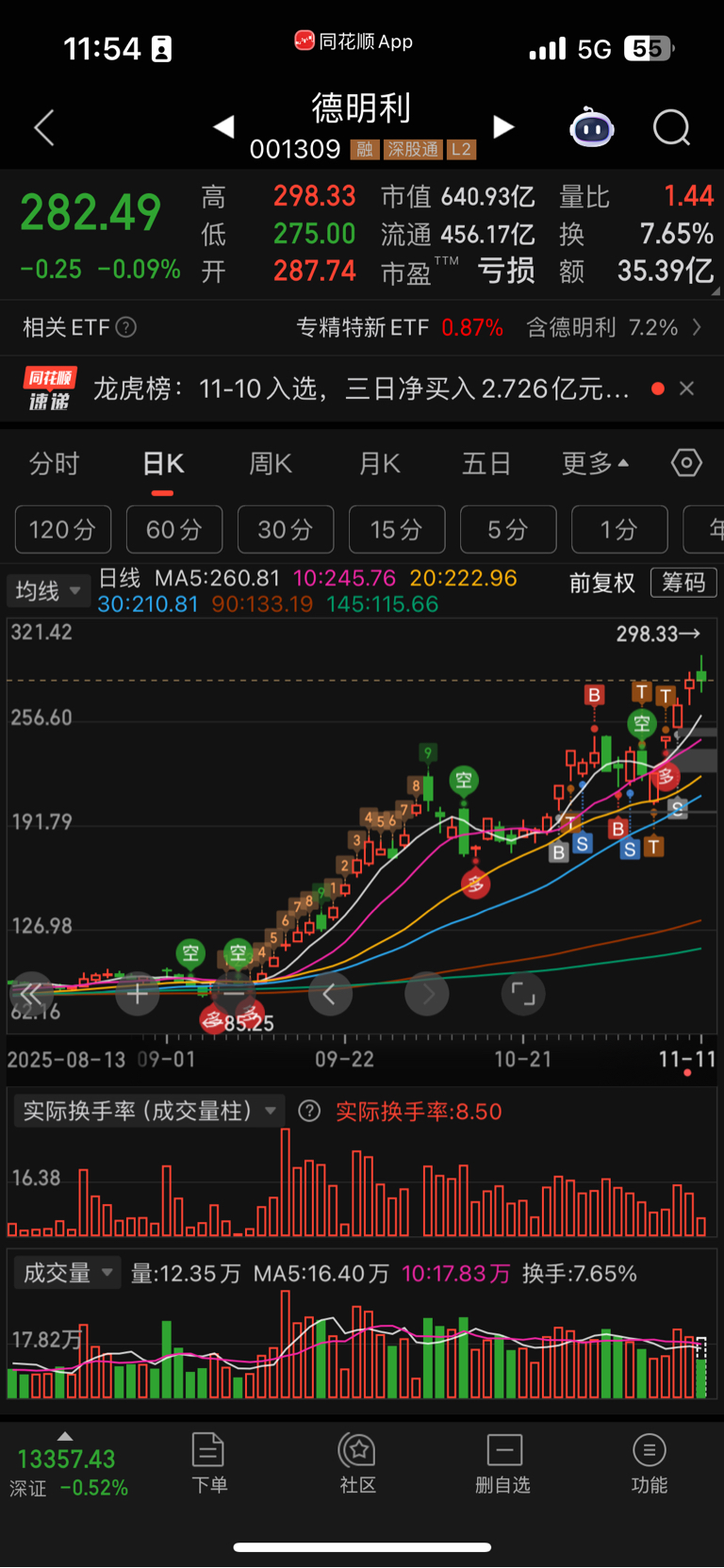Tap the 11-11 date label
The image size is (724, 1568).
[687, 1059]
